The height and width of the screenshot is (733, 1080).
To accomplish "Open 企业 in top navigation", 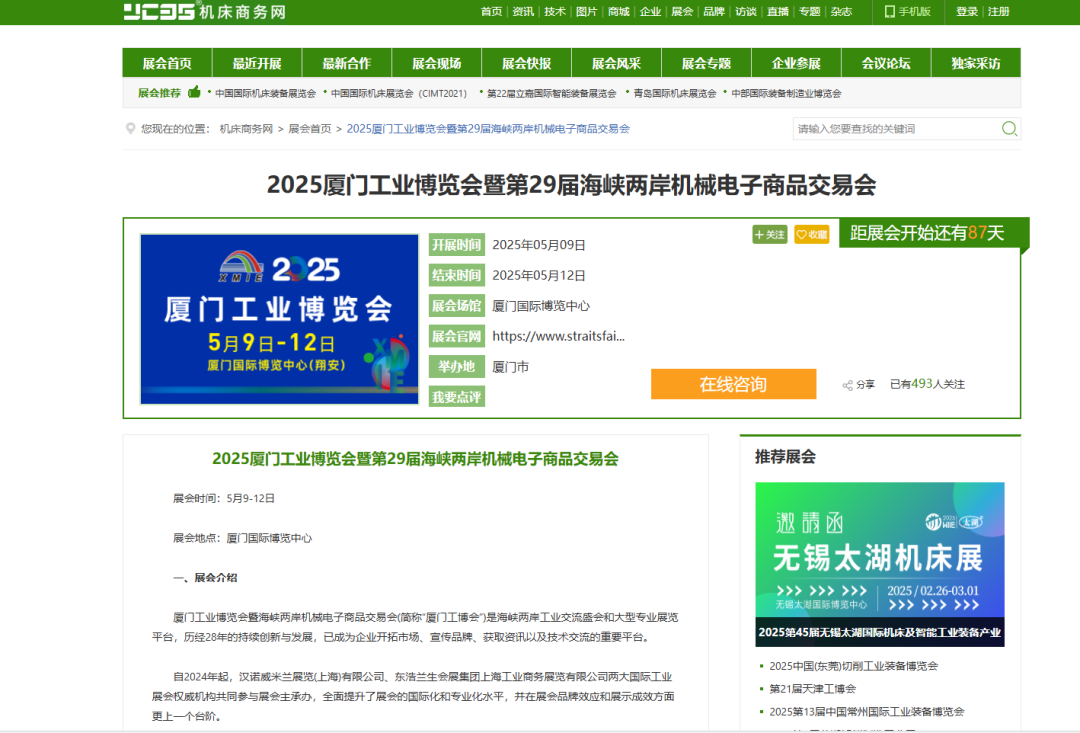I will pyautogui.click(x=650, y=12).
